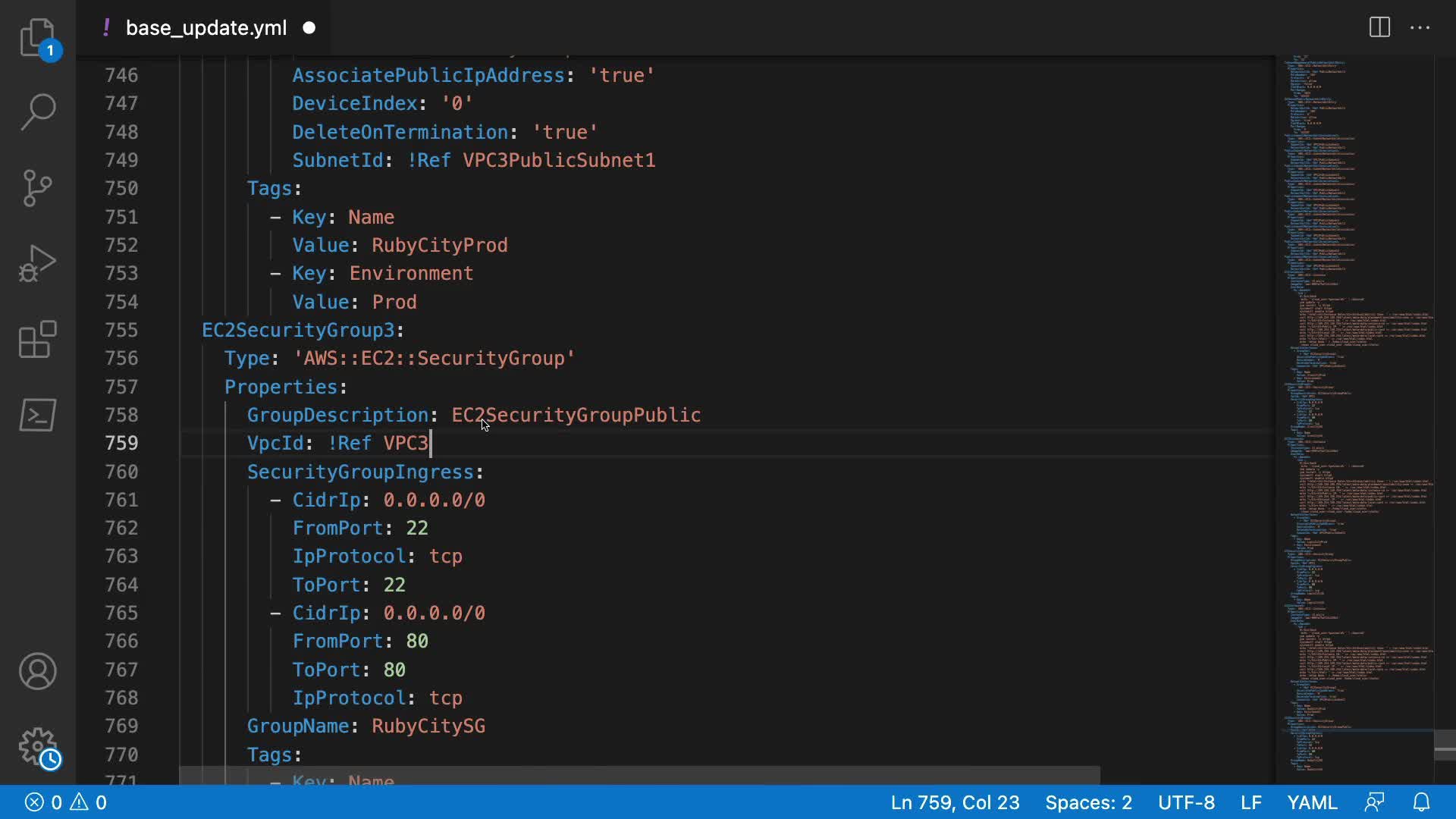Change UTF-8 file encoding
The width and height of the screenshot is (1456, 819).
pos(1186,802)
